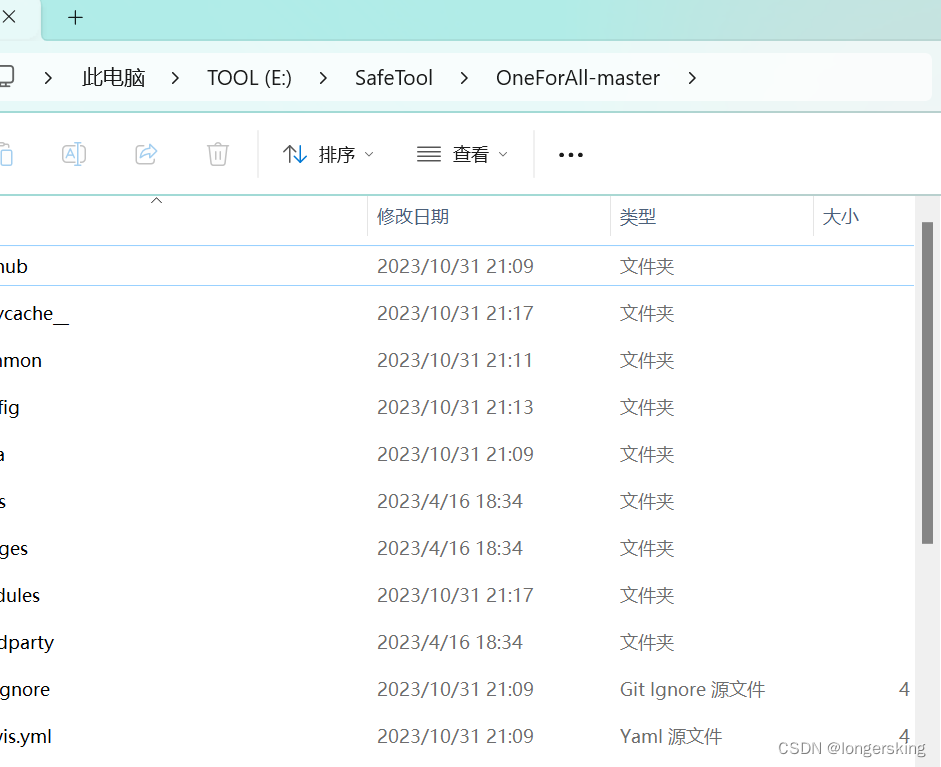Click the Rename icon in the toolbar
The height and width of the screenshot is (767, 941).
73,154
